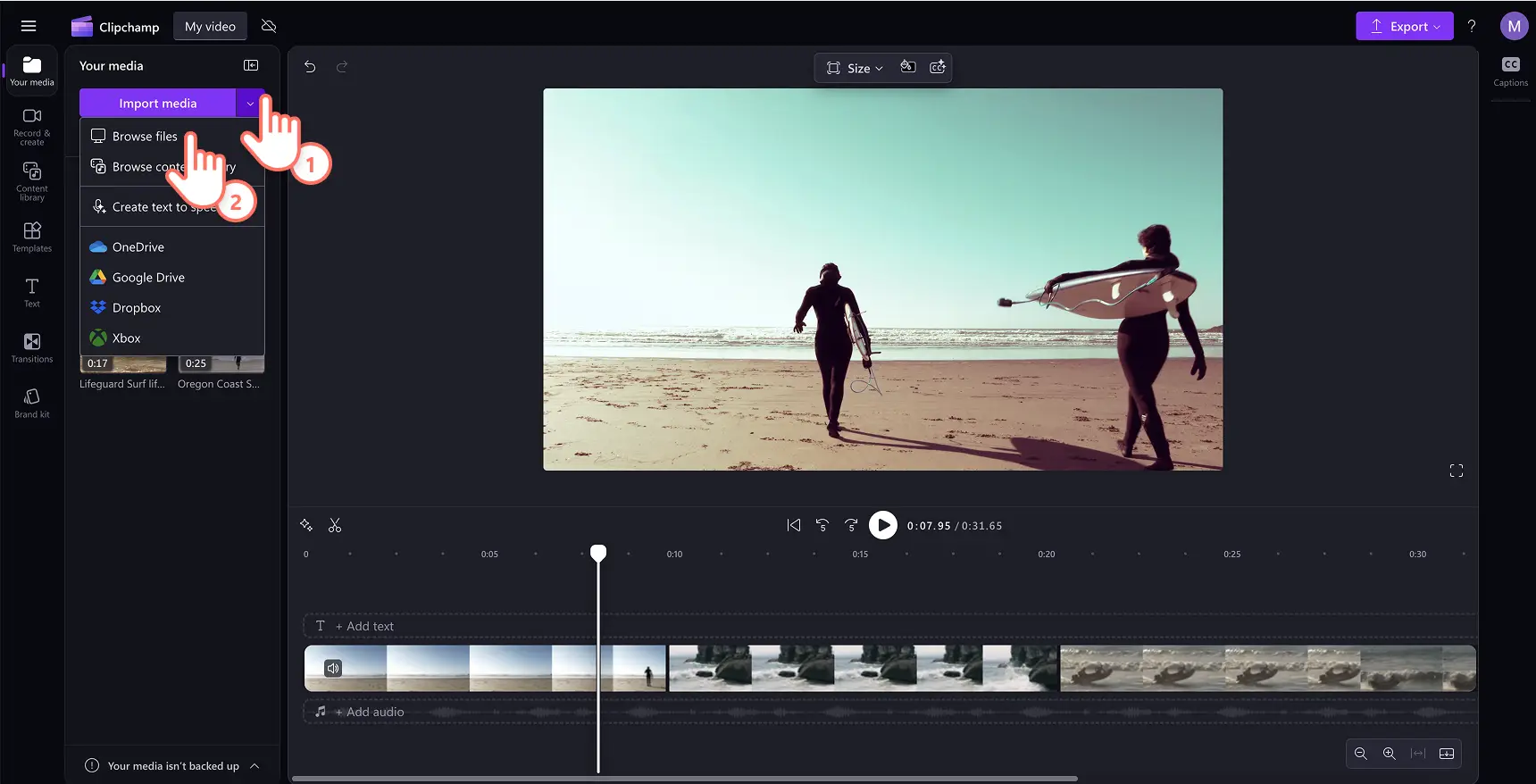The height and width of the screenshot is (784, 1536).
Task: Select Browse content library menu item
Action: [172, 167]
